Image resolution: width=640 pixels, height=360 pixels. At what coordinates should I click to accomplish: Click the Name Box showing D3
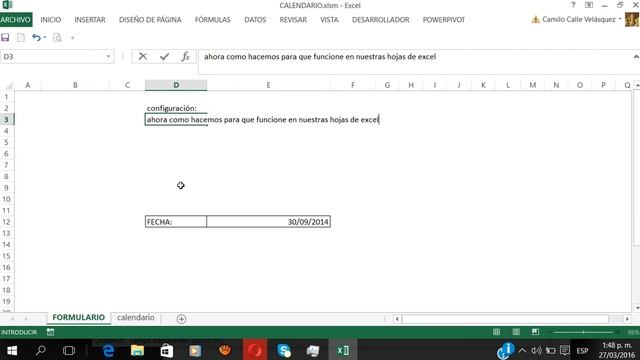[x=53, y=56]
